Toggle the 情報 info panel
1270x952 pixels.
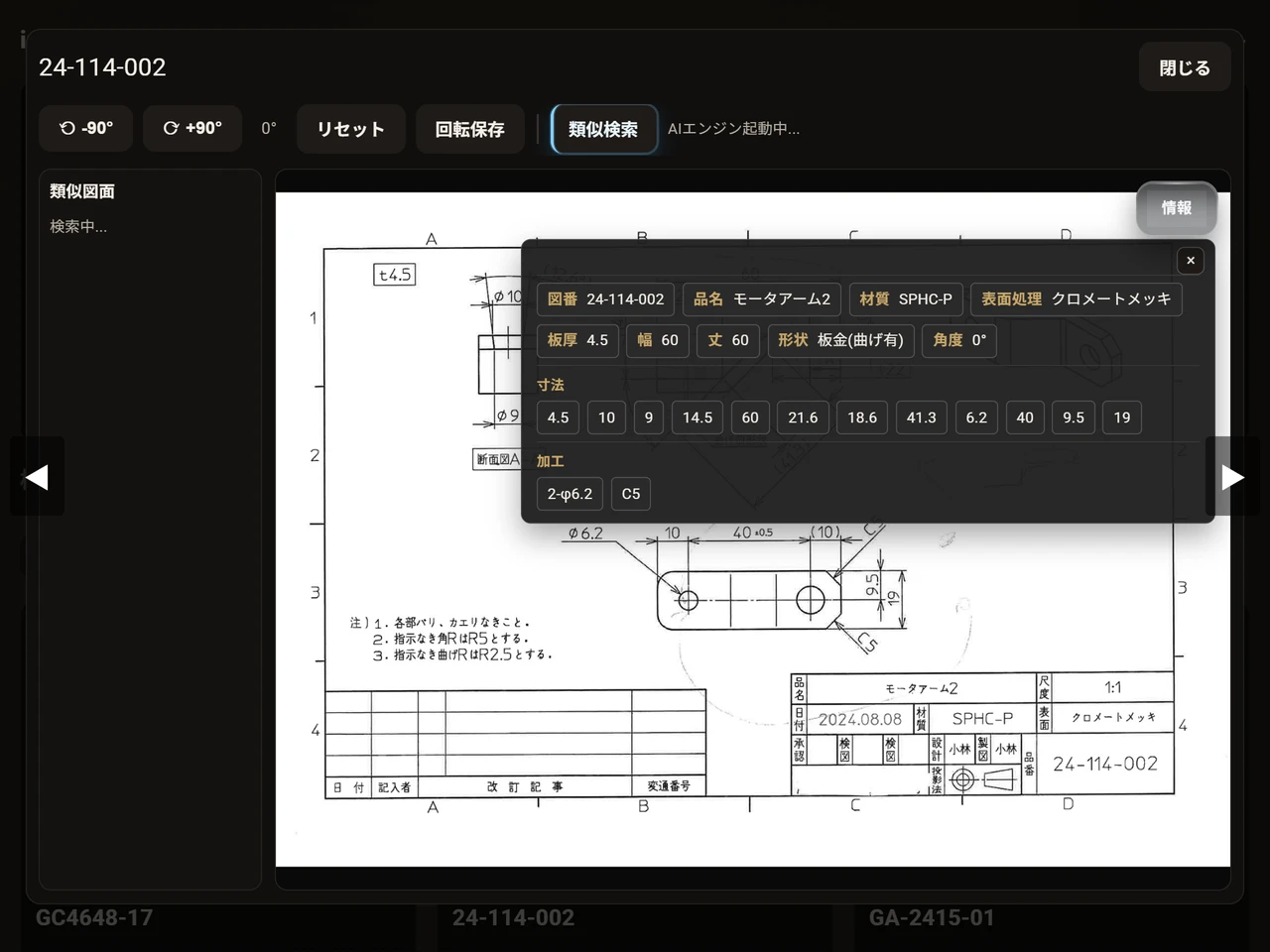point(1177,208)
